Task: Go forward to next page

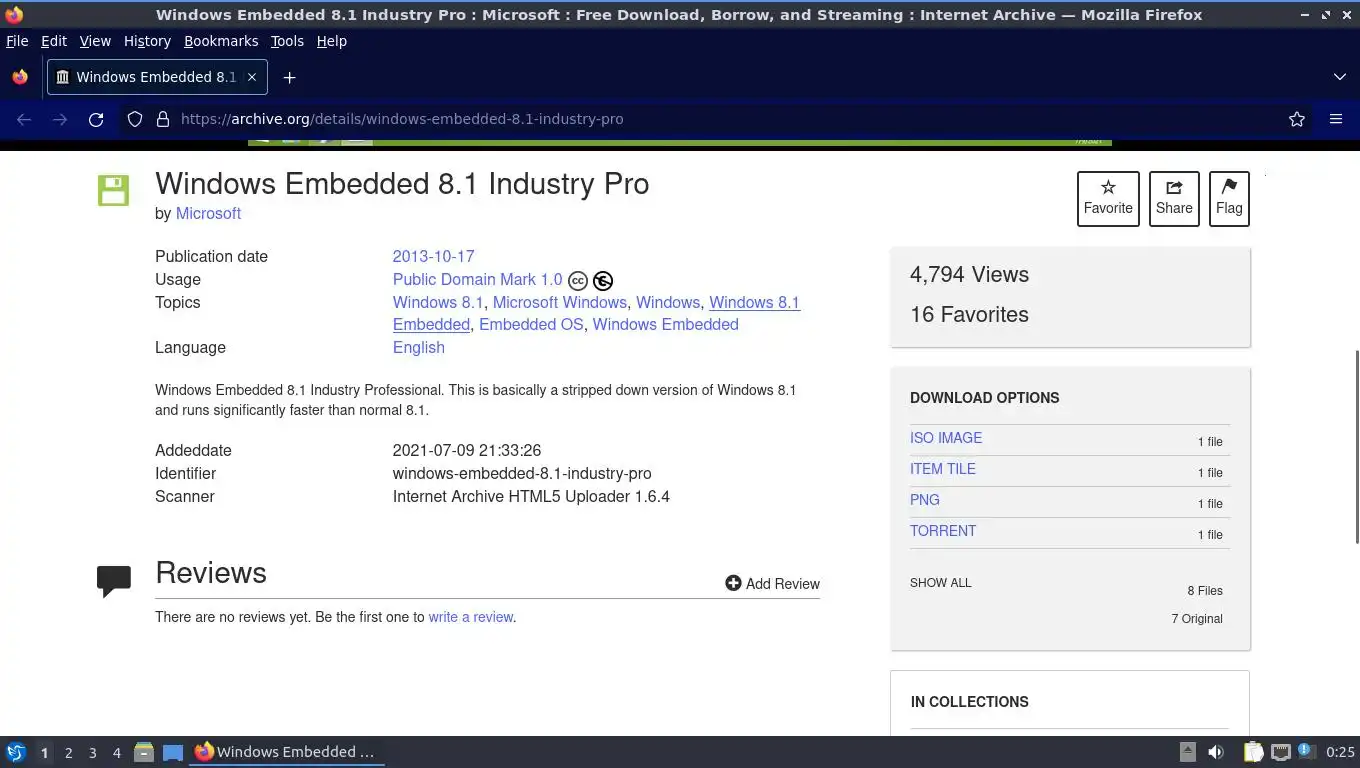Action: (60, 119)
